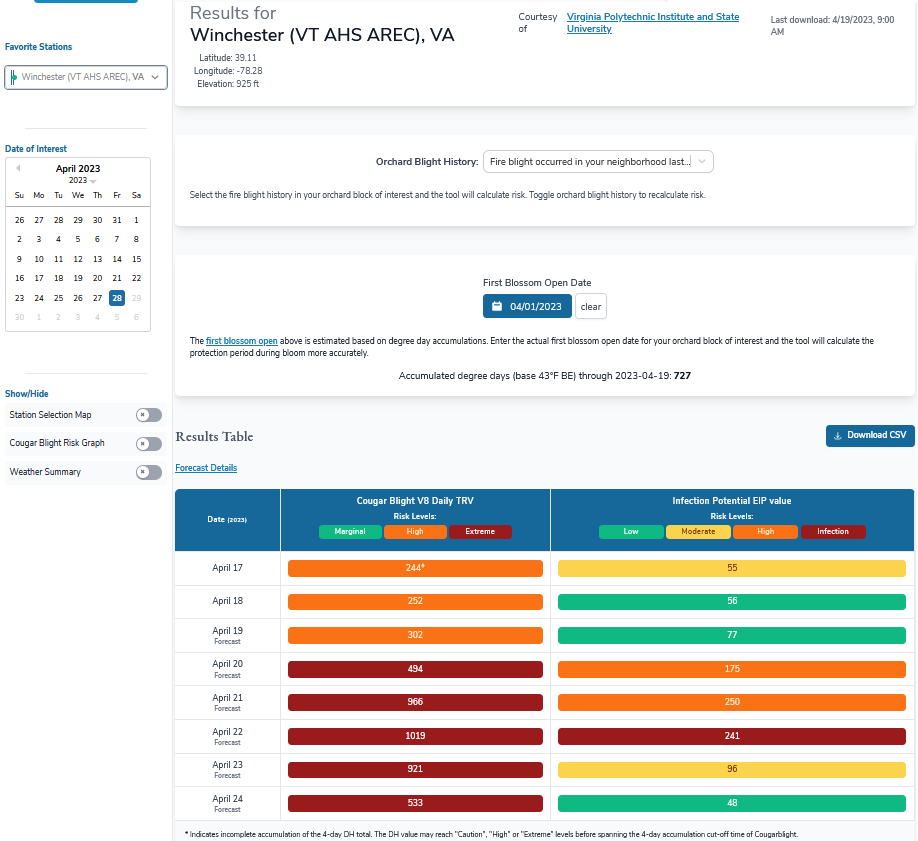The width and height of the screenshot is (918, 841).
Task: Select April 19 in the calendar
Action: (x=78, y=278)
